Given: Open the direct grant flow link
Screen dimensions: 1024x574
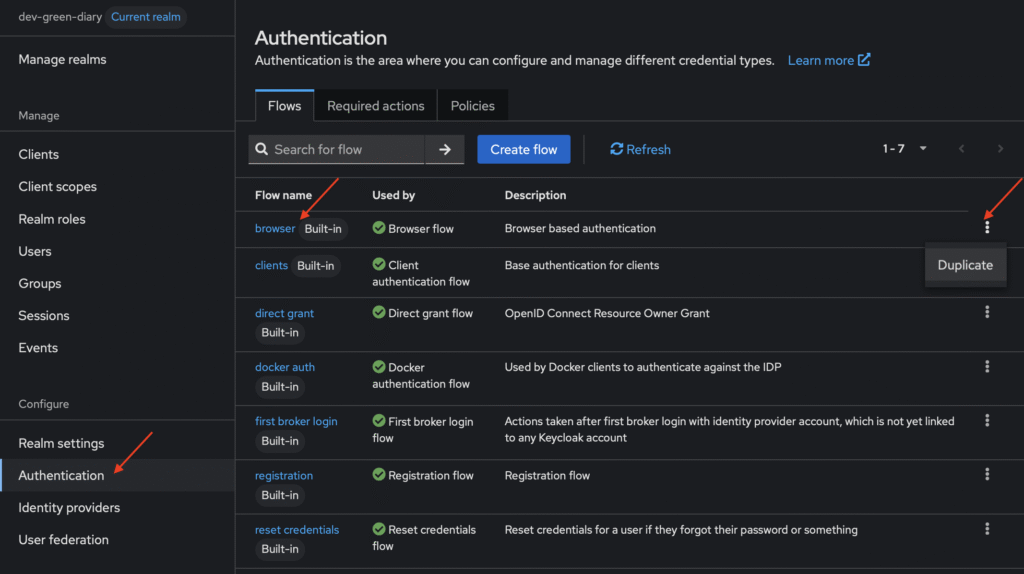Looking at the screenshot, I should [284, 313].
